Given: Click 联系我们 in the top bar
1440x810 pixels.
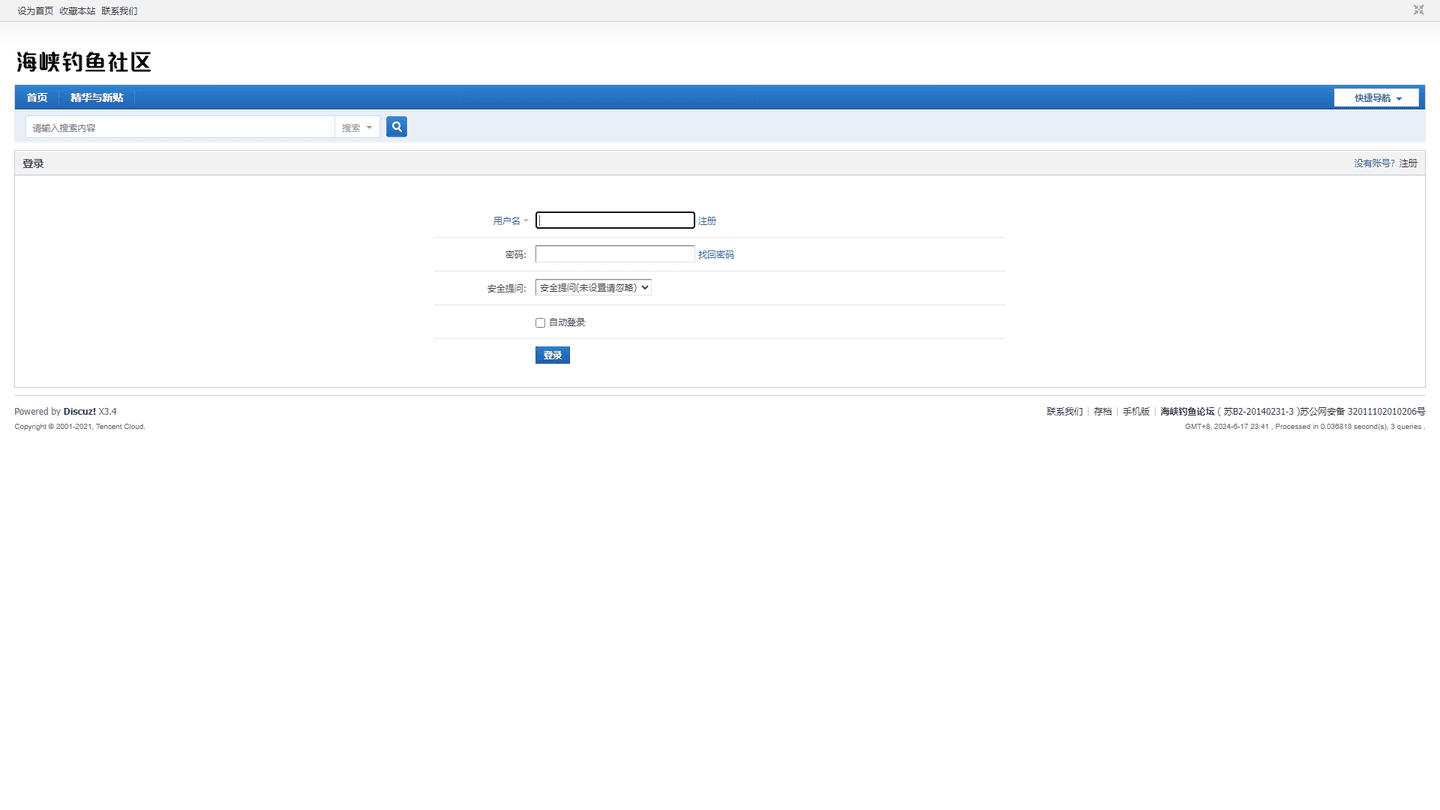Looking at the screenshot, I should (x=119, y=11).
